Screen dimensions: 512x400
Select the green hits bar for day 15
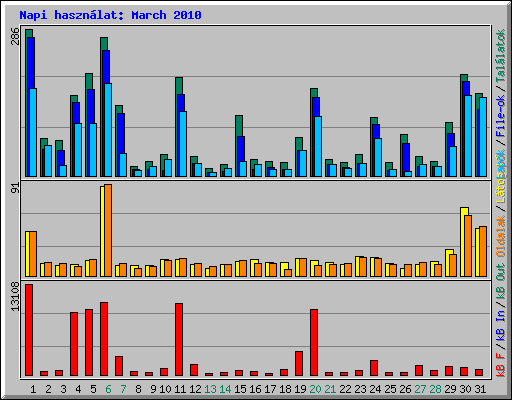pos(237,146)
